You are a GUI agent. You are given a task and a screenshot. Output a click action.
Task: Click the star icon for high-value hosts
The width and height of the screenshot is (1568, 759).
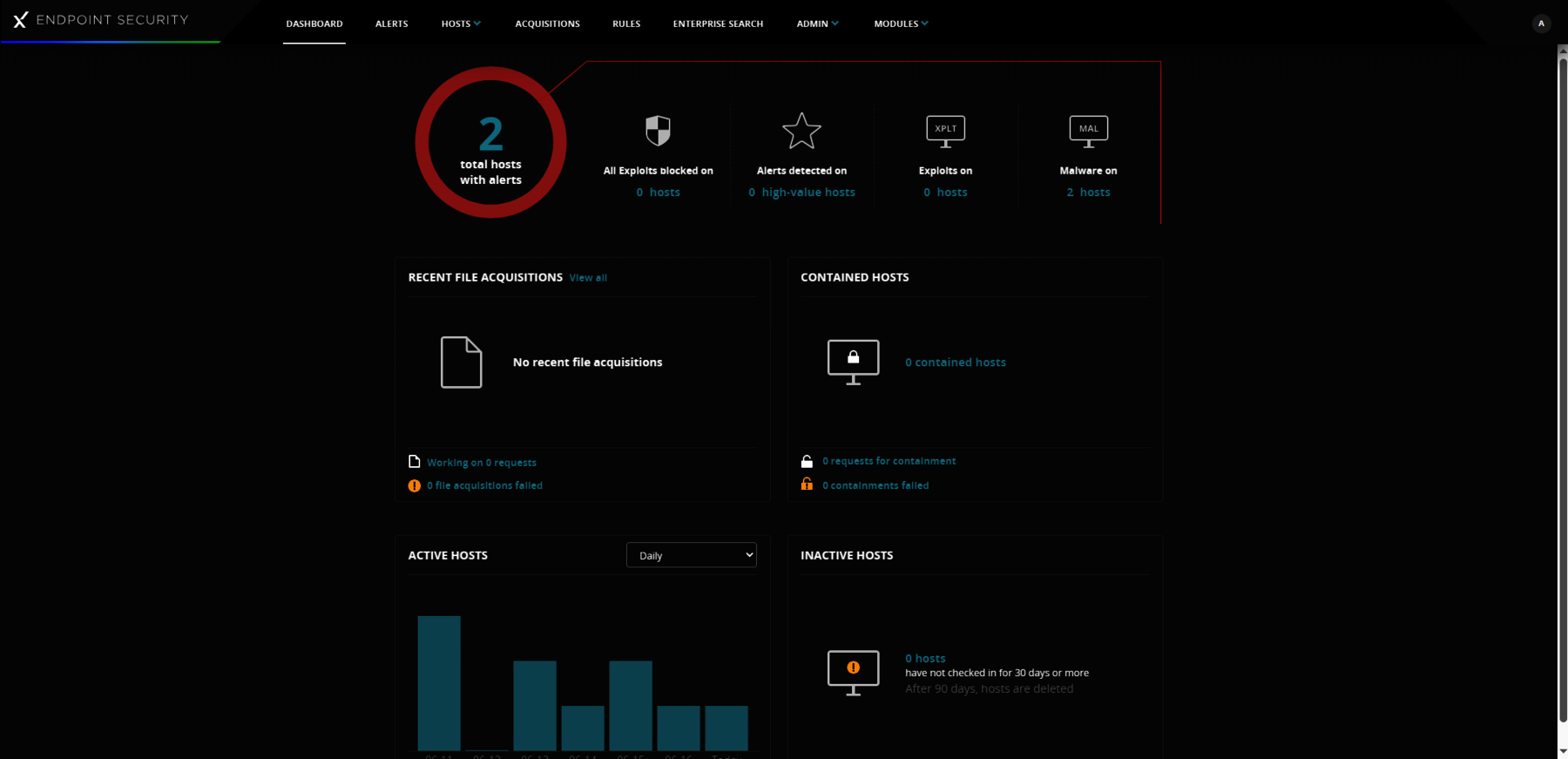pyautogui.click(x=801, y=131)
